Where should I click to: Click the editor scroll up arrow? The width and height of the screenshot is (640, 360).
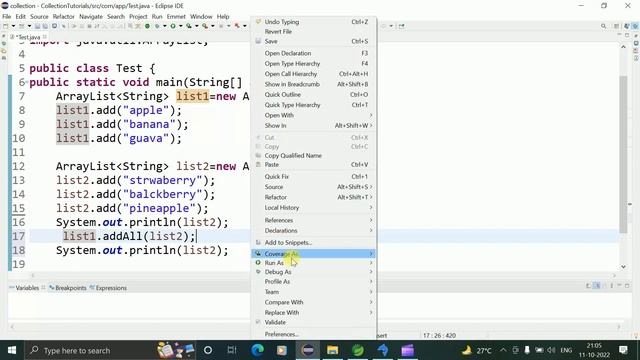623,47
